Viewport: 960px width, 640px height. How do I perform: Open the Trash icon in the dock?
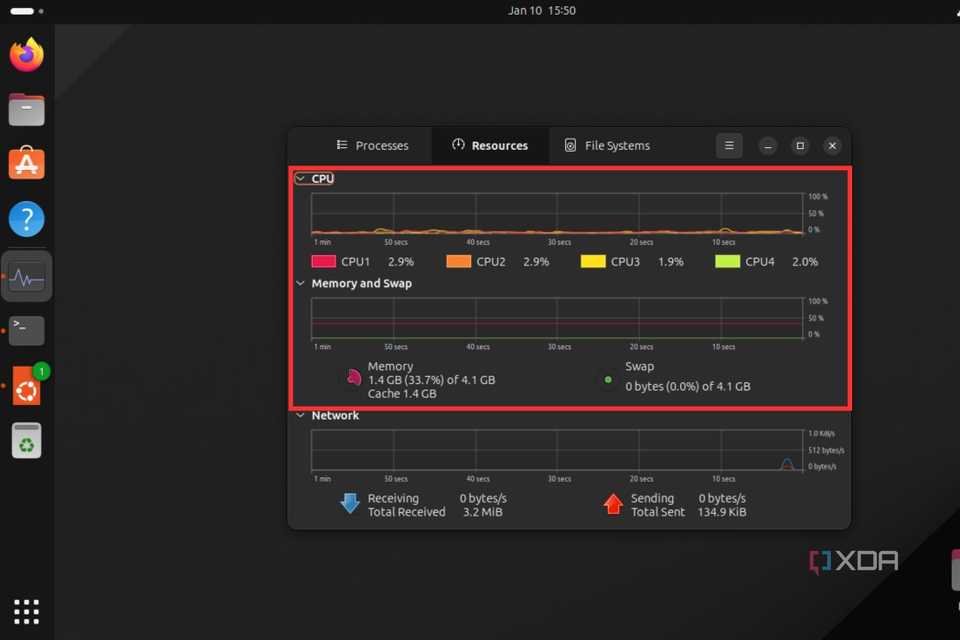pyautogui.click(x=26, y=440)
